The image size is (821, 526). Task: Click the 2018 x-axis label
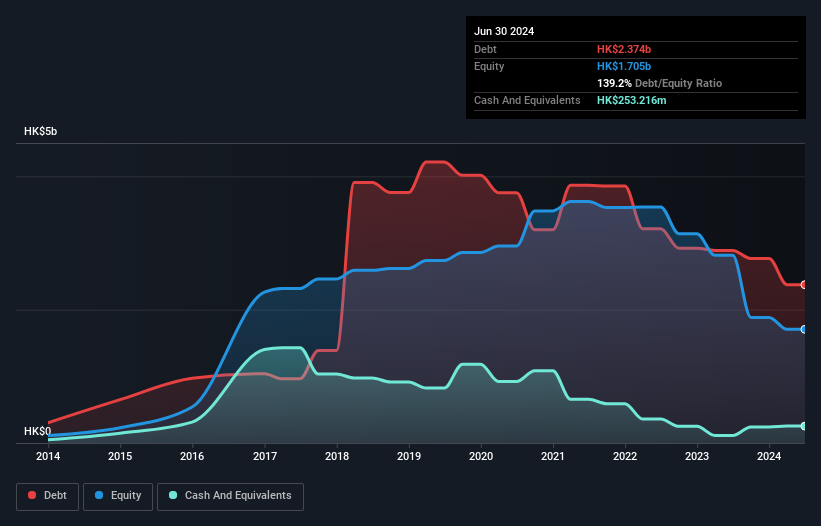(337, 456)
